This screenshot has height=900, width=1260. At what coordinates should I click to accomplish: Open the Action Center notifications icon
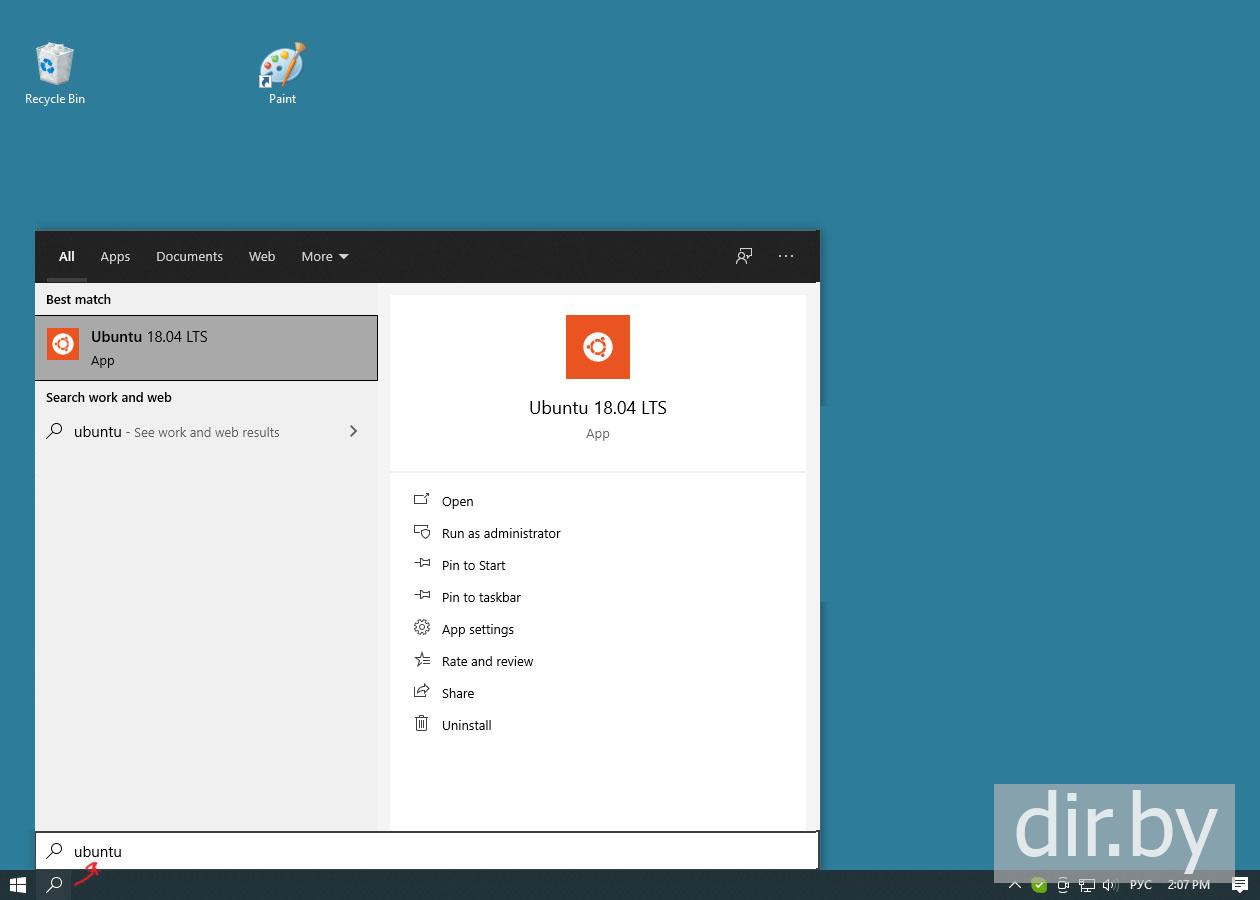tap(1240, 885)
